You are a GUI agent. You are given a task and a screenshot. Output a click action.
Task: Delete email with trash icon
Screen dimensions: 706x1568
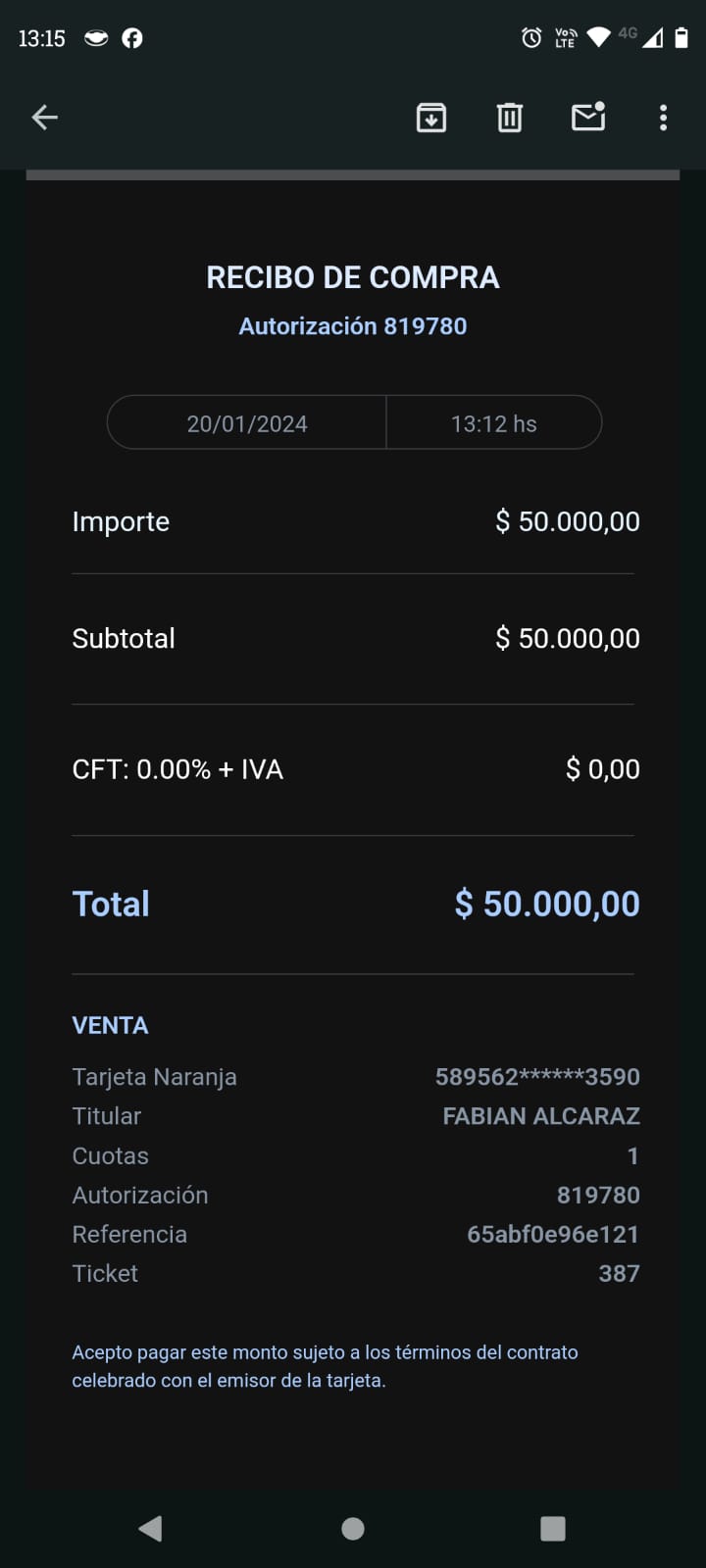(510, 118)
